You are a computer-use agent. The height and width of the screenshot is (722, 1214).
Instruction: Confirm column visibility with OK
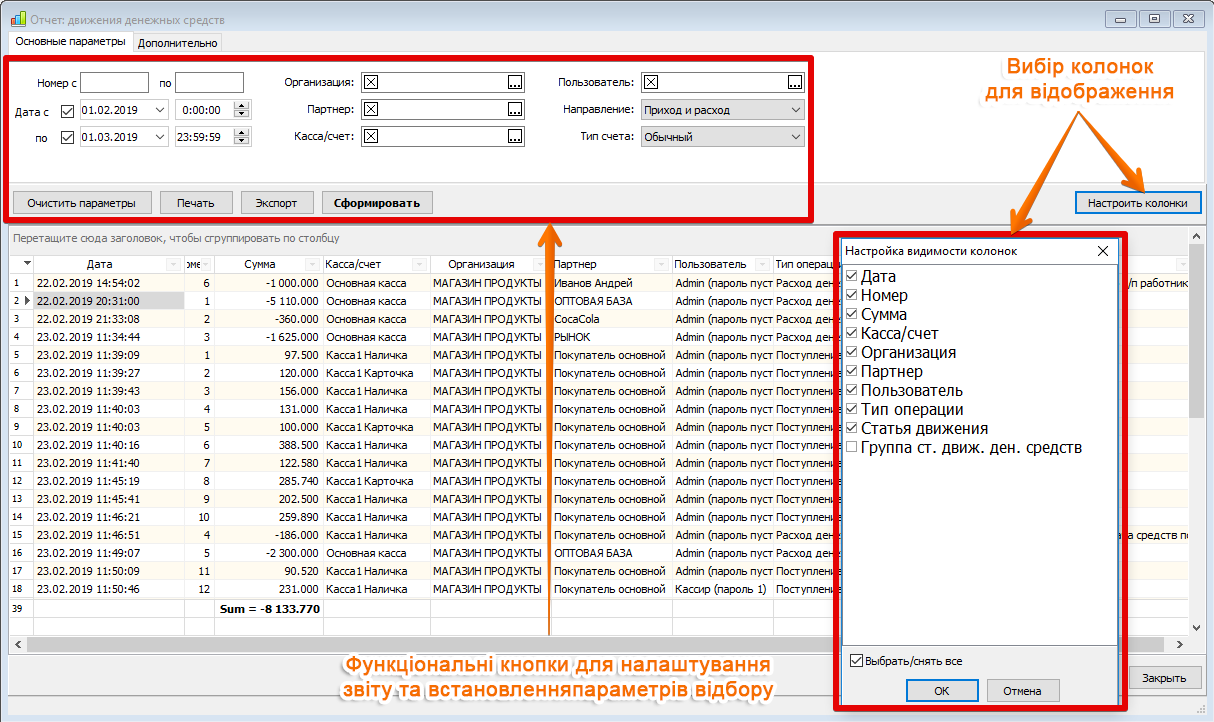[x=942, y=690]
